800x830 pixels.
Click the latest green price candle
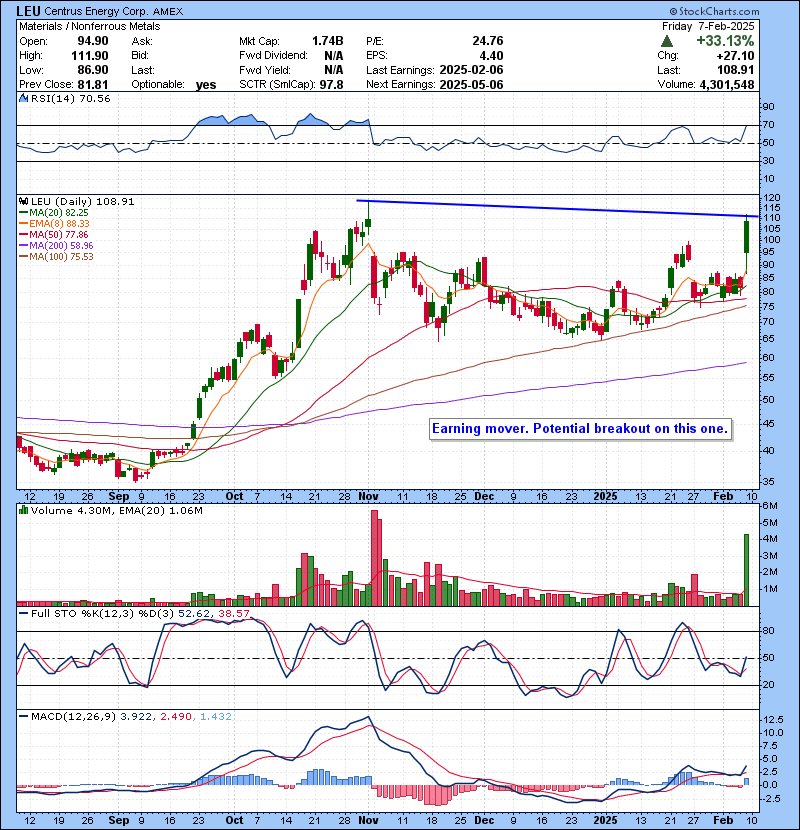(x=746, y=237)
